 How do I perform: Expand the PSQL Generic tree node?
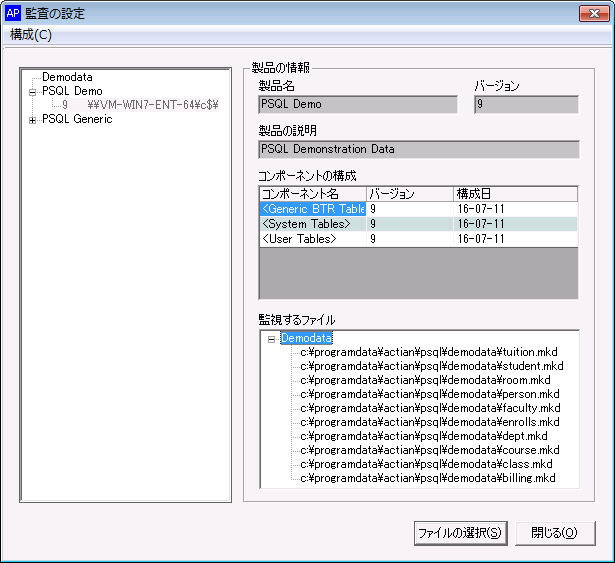[32, 119]
